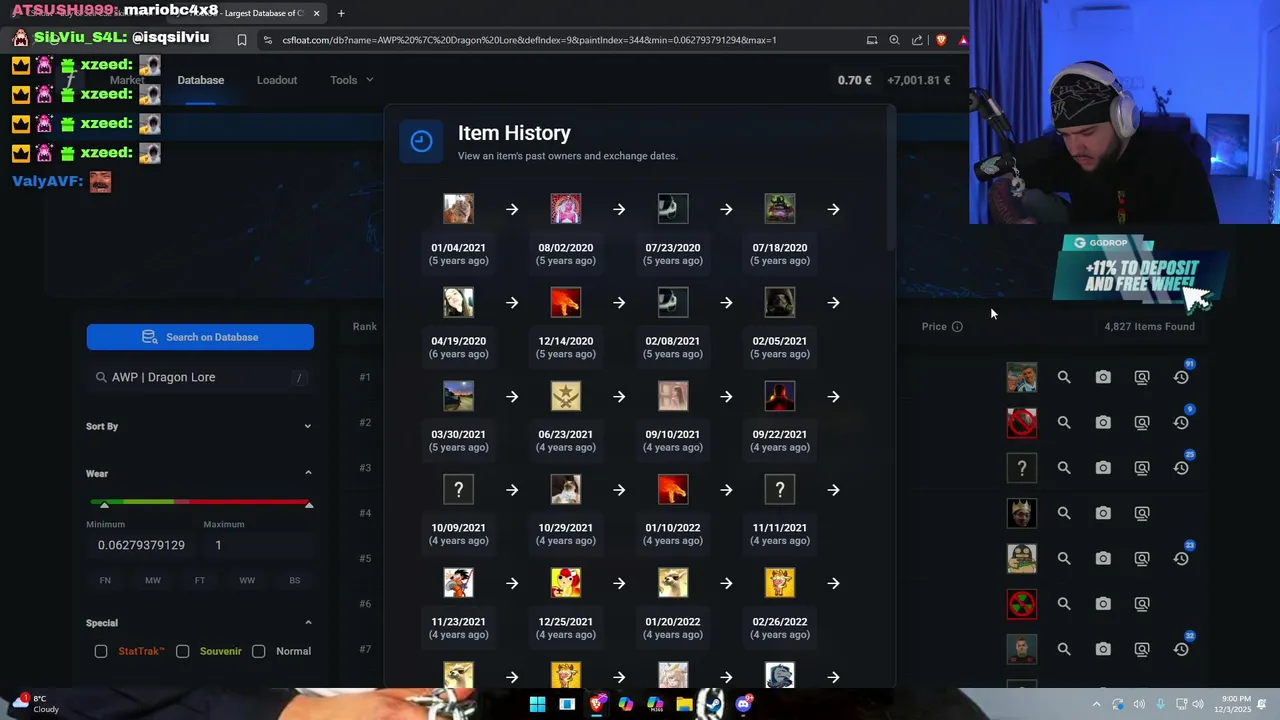1280x720 pixels.
Task: Click the owner avatar dated 01/04/2021
Action: (x=459, y=209)
